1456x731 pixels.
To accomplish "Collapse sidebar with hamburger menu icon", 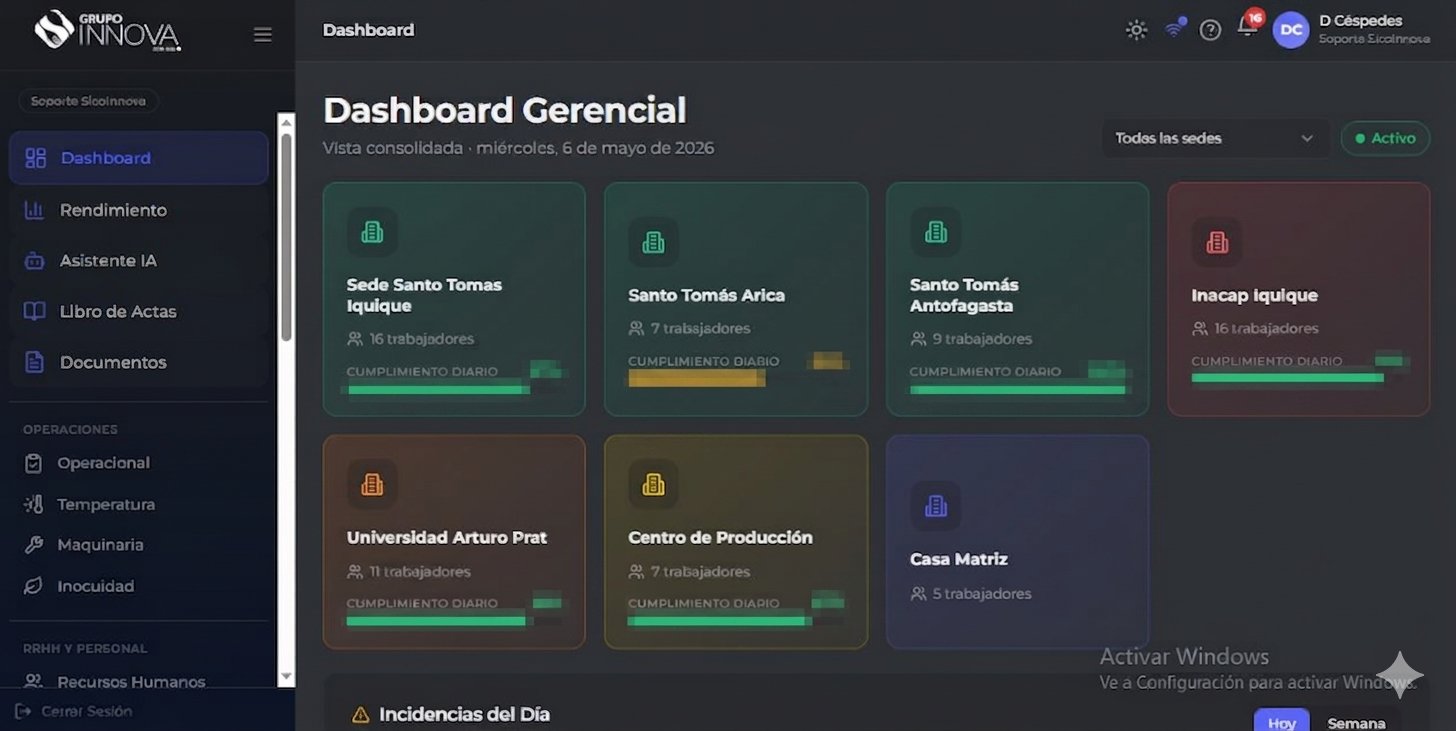I will tap(263, 35).
